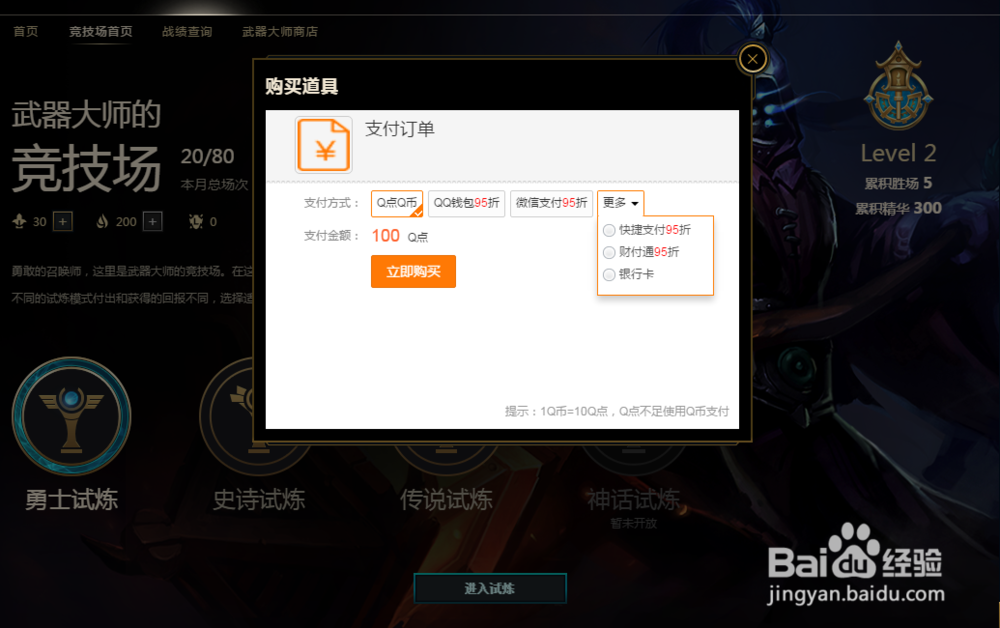The height and width of the screenshot is (628, 1000).
Task: Click the Level 2 badge emblem
Action: click(898, 85)
